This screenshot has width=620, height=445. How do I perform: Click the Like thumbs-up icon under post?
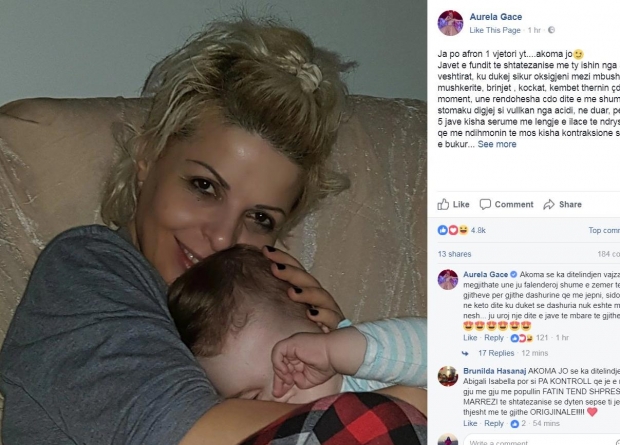click(443, 204)
